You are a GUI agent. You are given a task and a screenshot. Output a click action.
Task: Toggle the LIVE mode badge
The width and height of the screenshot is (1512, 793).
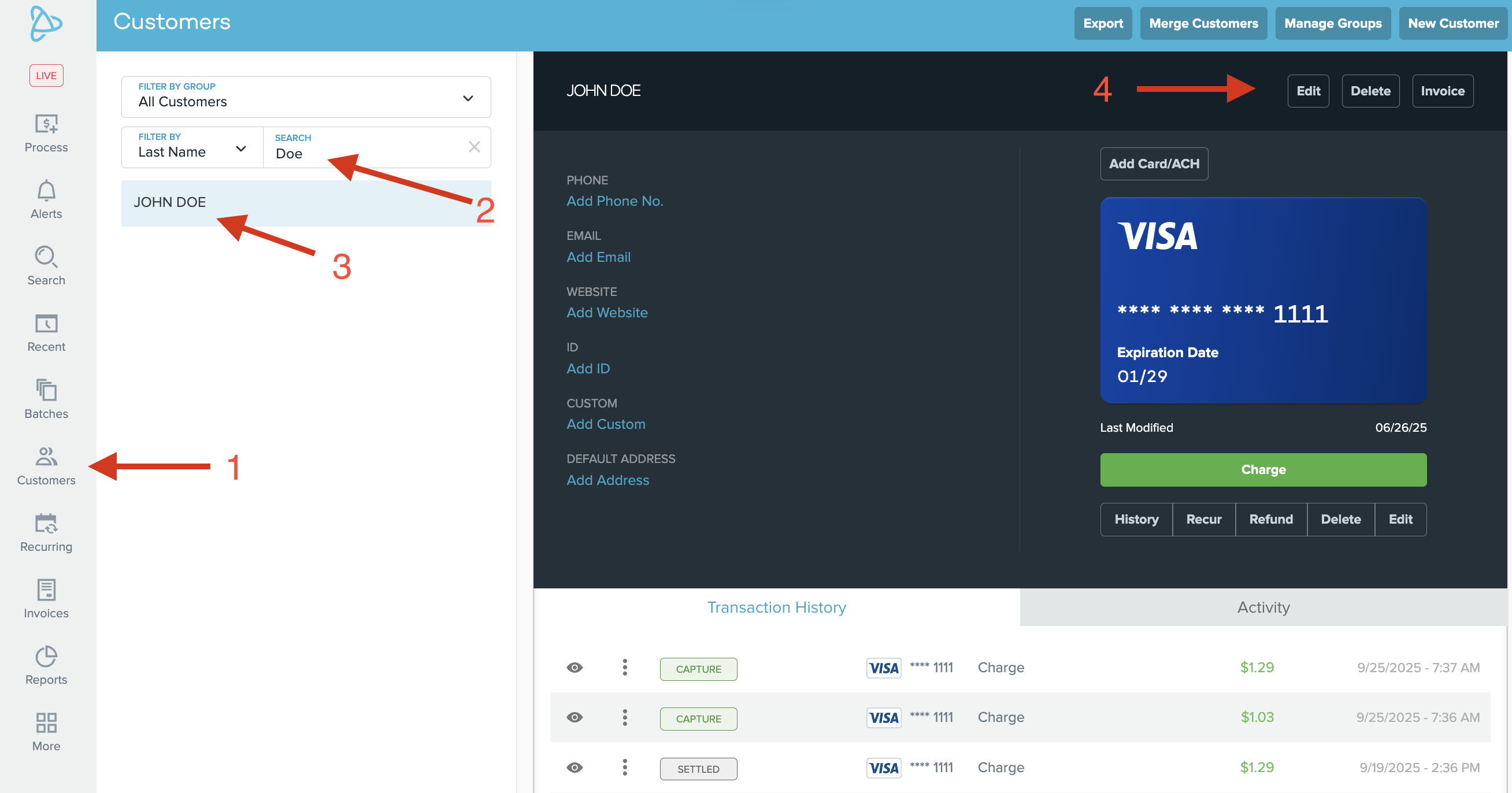pos(46,75)
